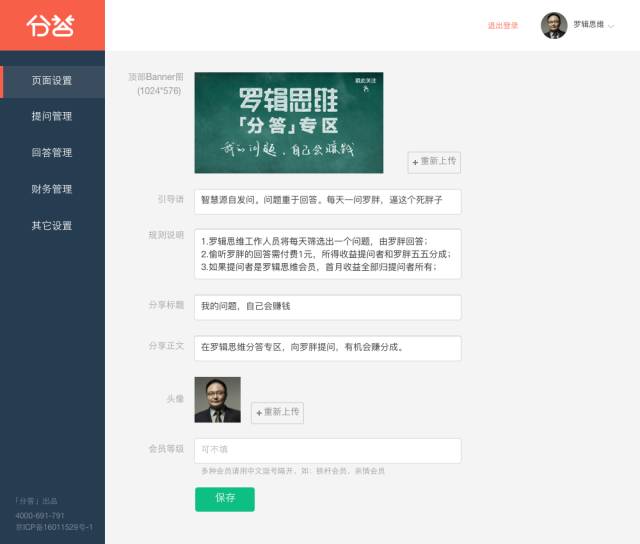The width and height of the screenshot is (640, 544).
Task: Click the 头像 portrait photo thumbnail
Action: (x=217, y=400)
